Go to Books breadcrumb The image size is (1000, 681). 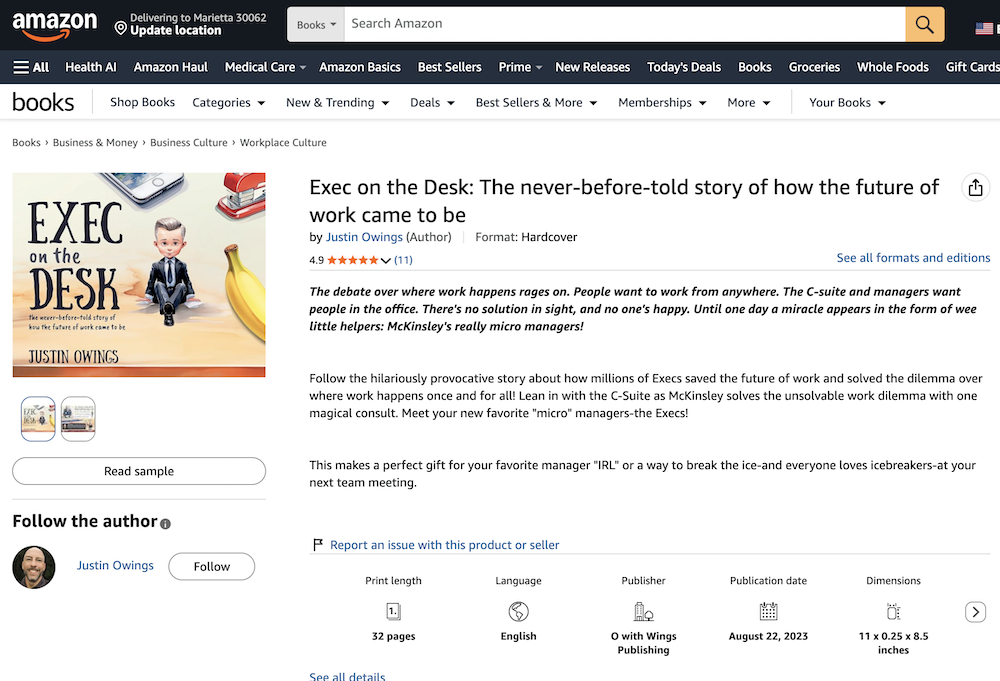pyautogui.click(x=26, y=143)
